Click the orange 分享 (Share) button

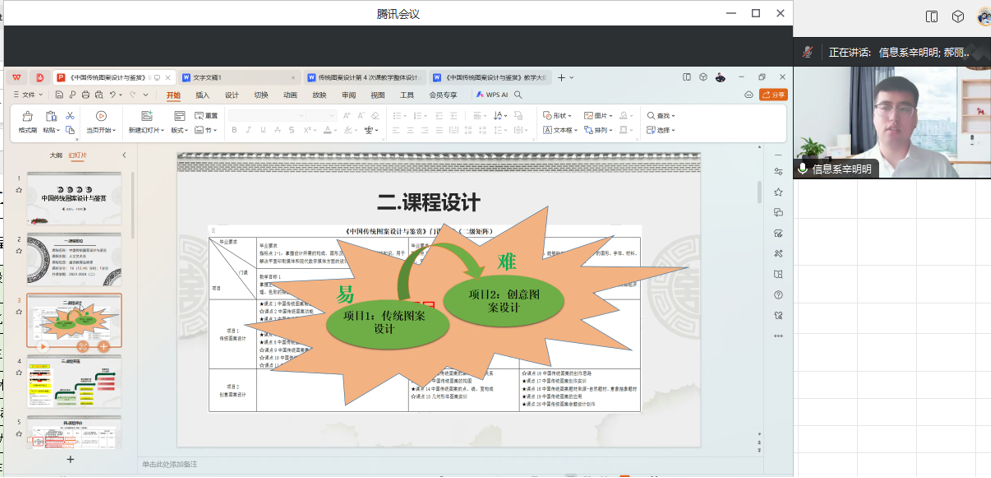773,95
